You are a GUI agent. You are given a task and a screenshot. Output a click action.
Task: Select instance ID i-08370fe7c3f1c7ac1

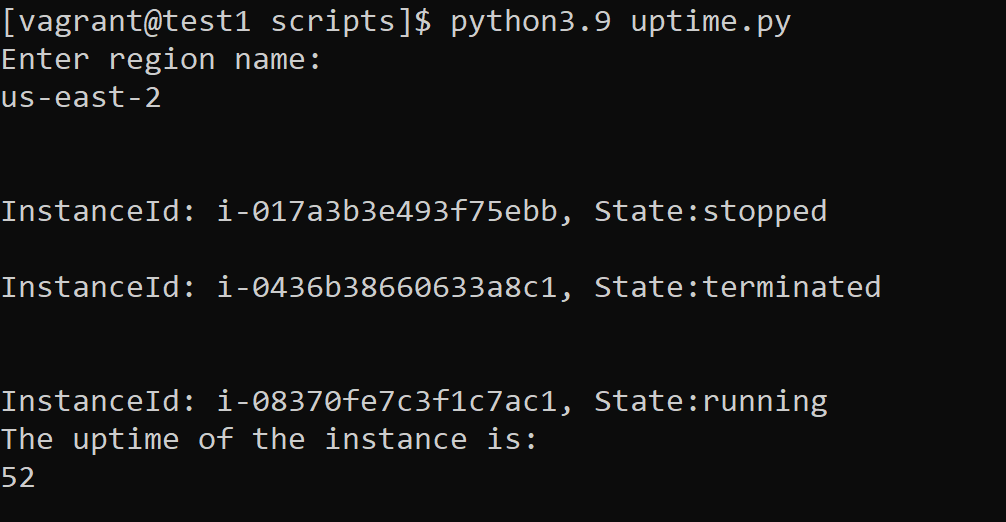pyautogui.click(x=387, y=402)
